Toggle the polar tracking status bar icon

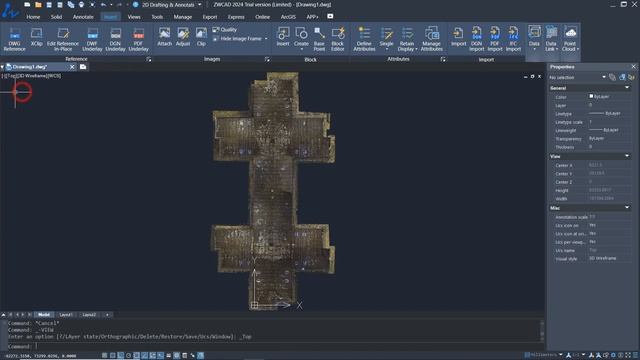pyautogui.click(x=129, y=356)
